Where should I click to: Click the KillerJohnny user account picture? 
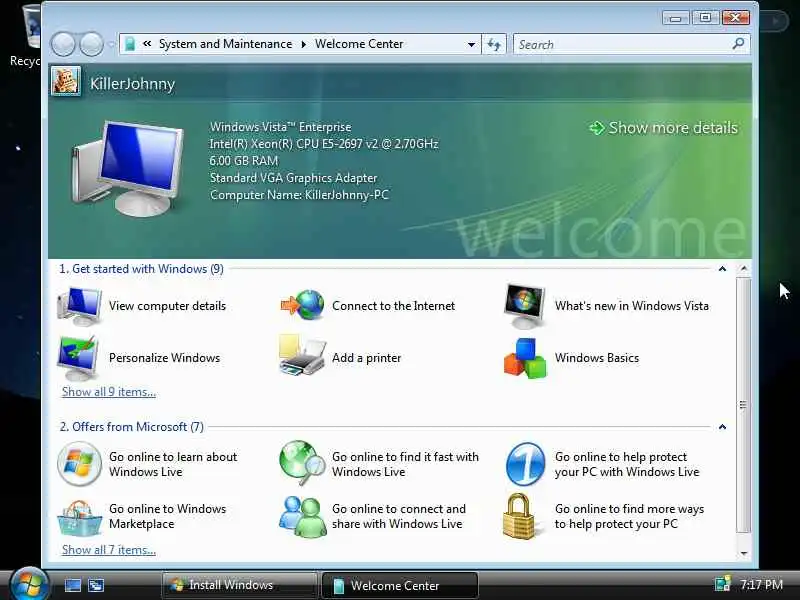tap(66, 81)
